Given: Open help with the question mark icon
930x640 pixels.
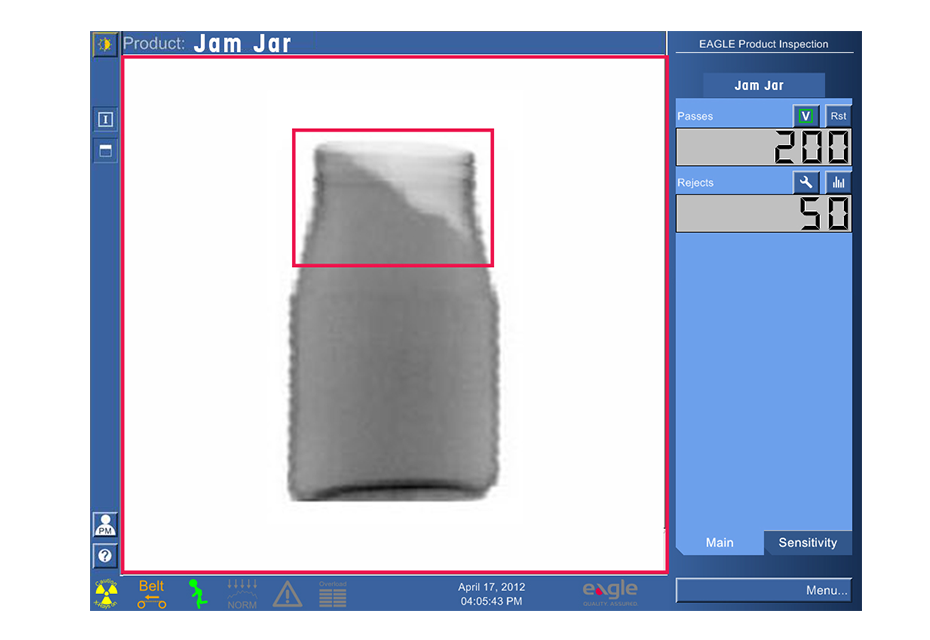Looking at the screenshot, I should [105, 555].
